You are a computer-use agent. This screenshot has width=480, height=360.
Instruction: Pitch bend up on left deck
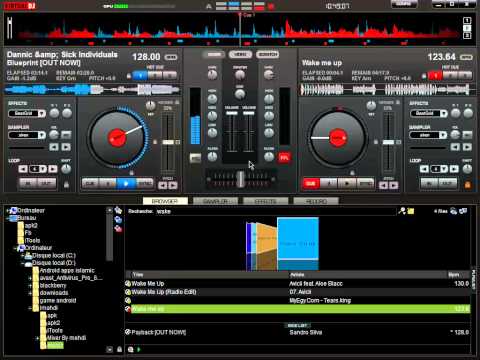pyautogui.click(x=173, y=186)
